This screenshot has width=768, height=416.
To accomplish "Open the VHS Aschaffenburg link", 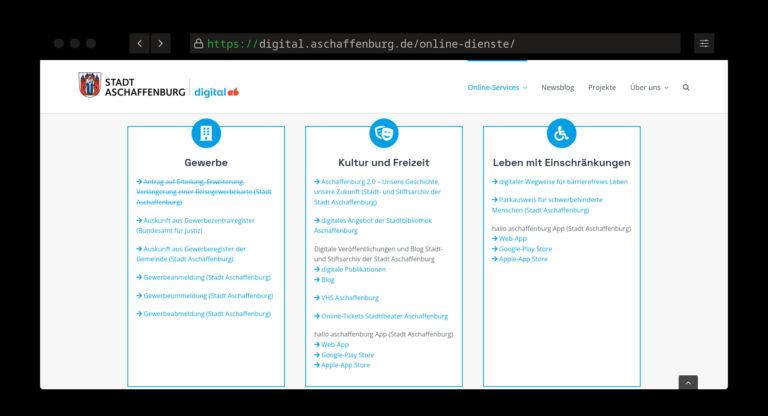I will click(346, 297).
